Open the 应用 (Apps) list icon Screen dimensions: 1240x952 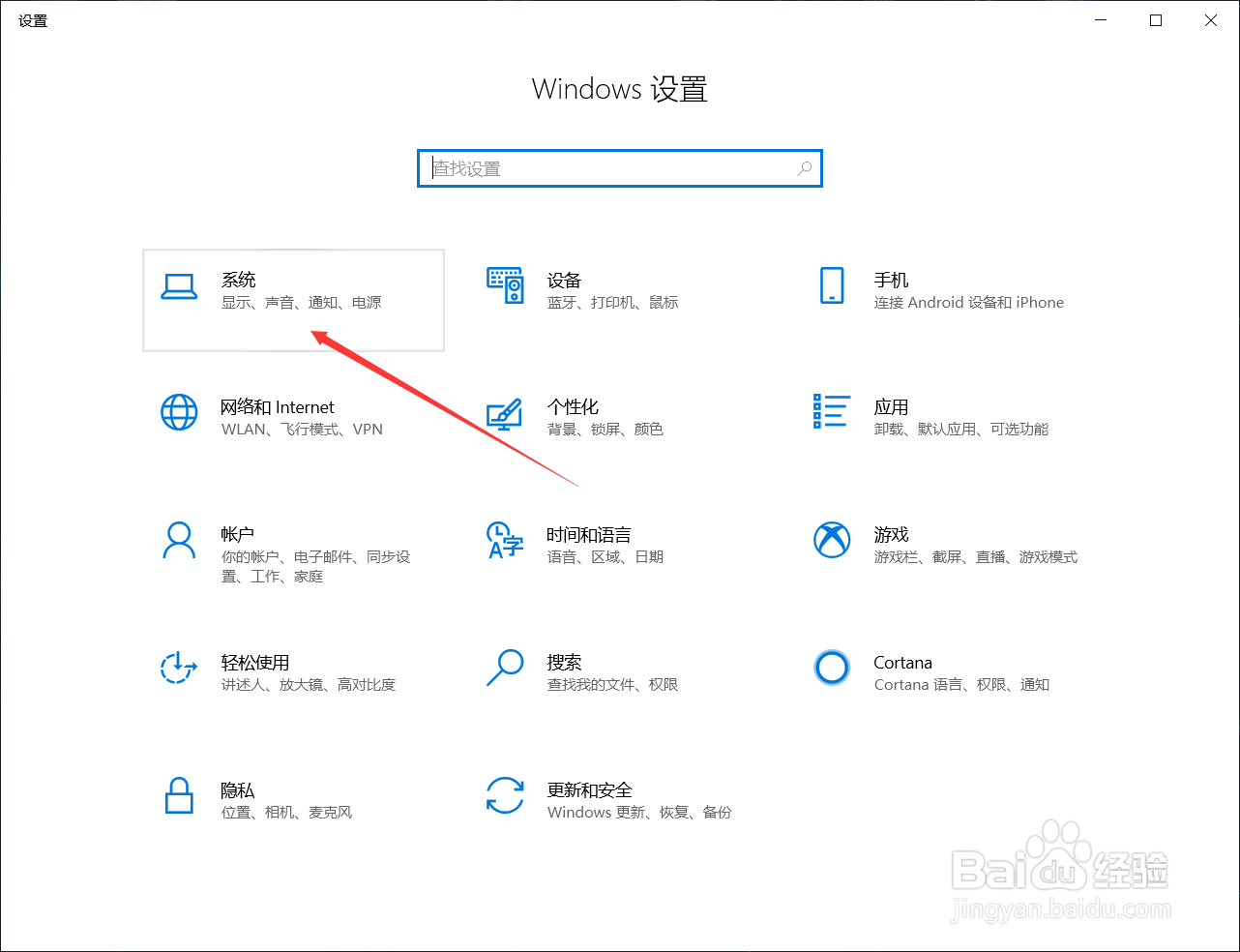(832, 413)
